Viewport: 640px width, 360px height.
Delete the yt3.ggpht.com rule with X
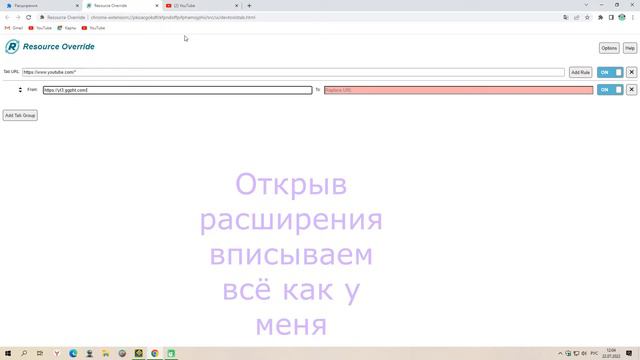[631, 90]
